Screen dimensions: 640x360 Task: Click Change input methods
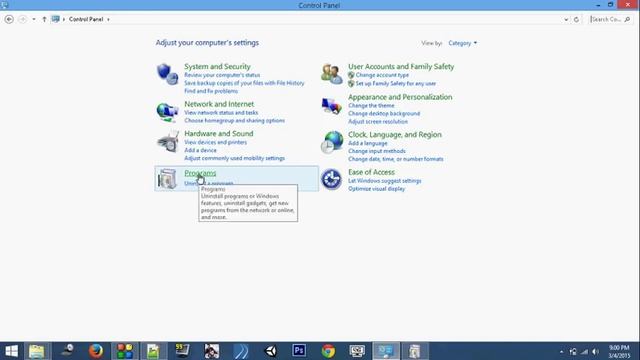(377, 151)
